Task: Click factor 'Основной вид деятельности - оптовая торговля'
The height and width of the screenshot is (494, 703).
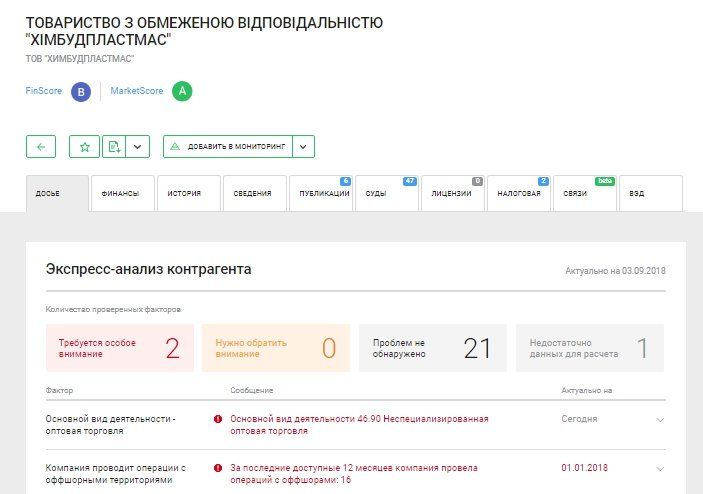Action: click(110, 425)
